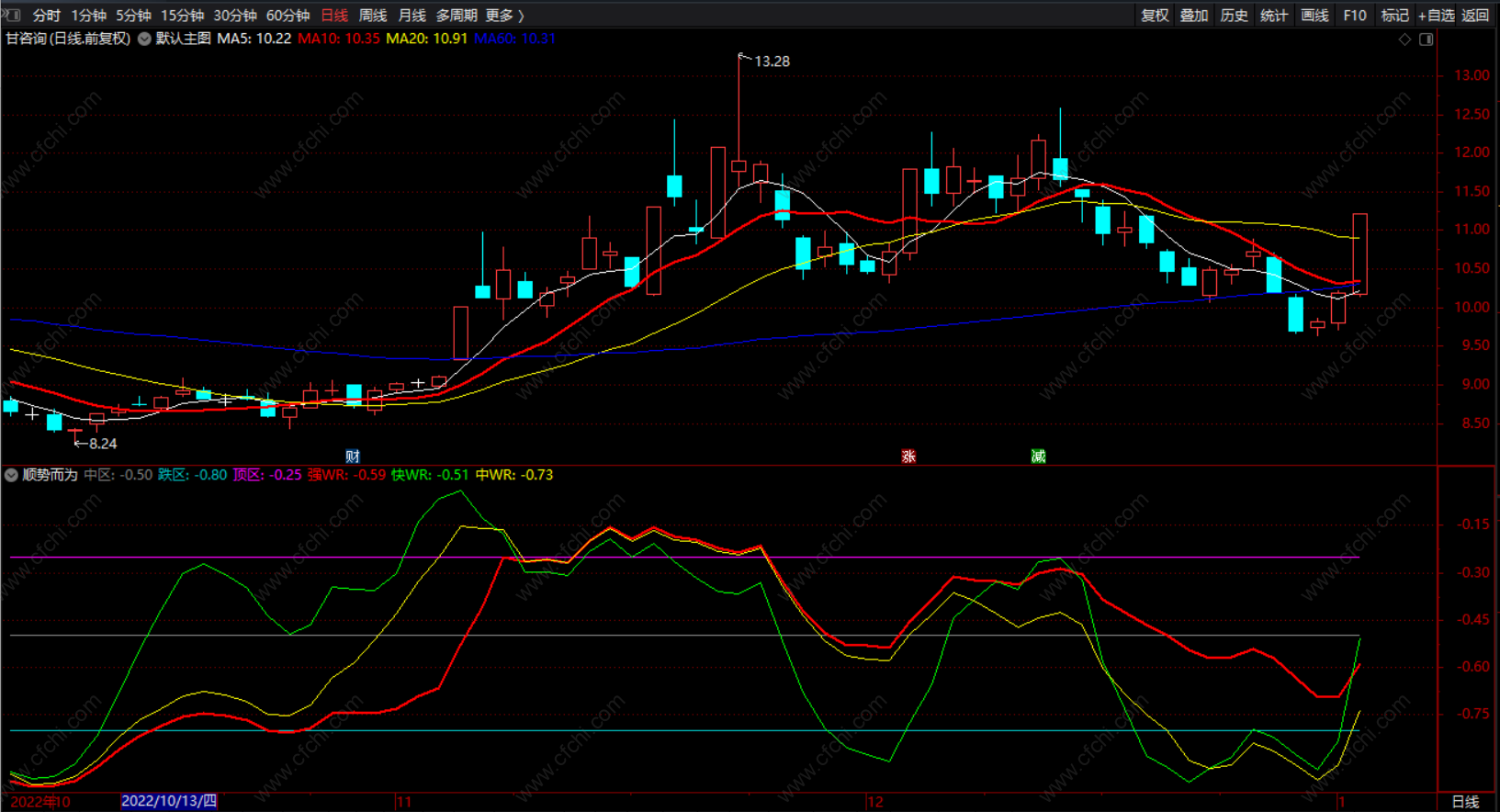This screenshot has width=1500, height=812.
Task: Switch to the 周线 weekly chart tab
Action: [x=372, y=16]
